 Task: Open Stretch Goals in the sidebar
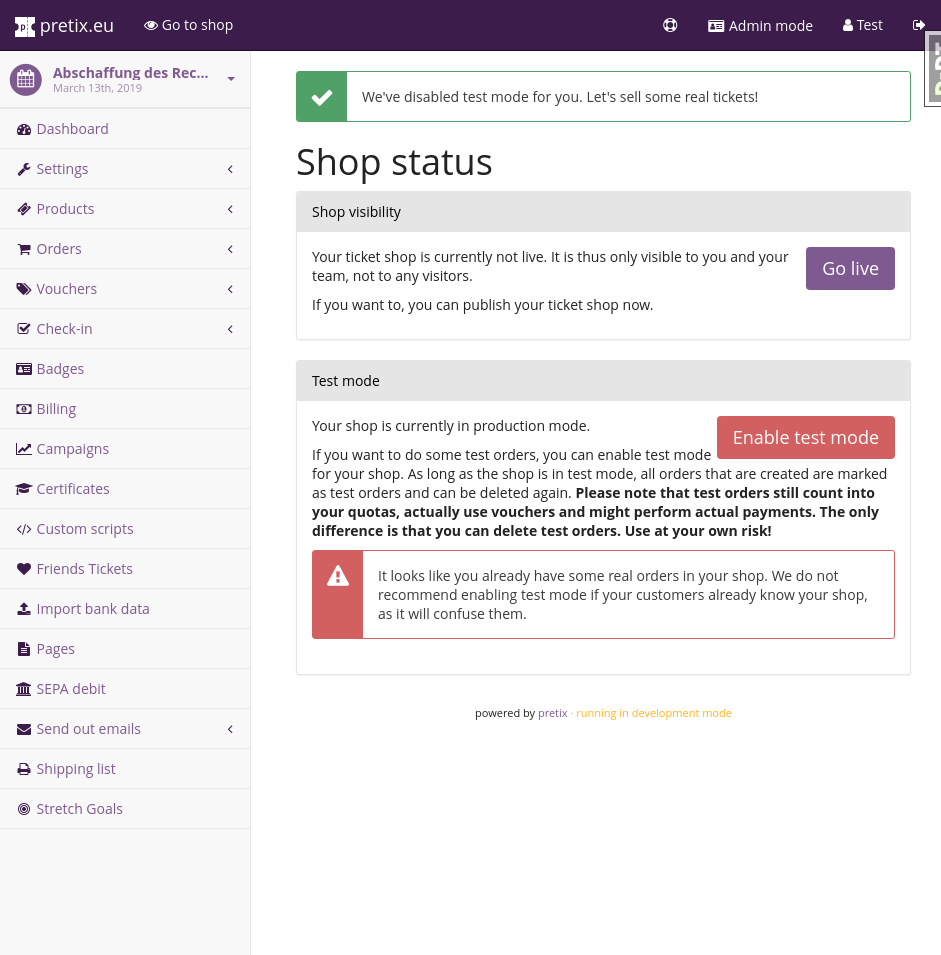tap(125, 809)
